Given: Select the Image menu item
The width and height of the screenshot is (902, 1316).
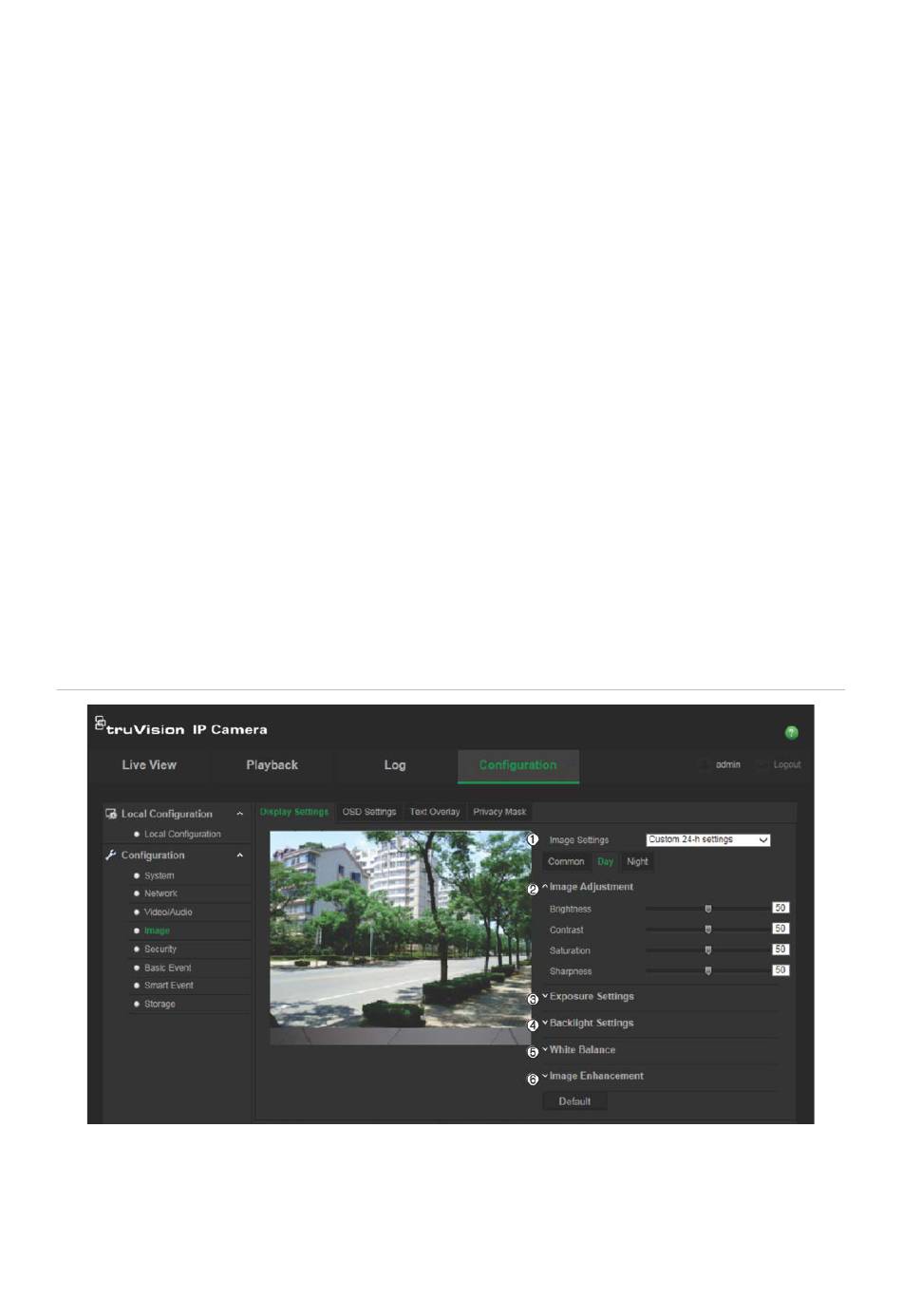Looking at the screenshot, I should pyautogui.click(x=157, y=931).
